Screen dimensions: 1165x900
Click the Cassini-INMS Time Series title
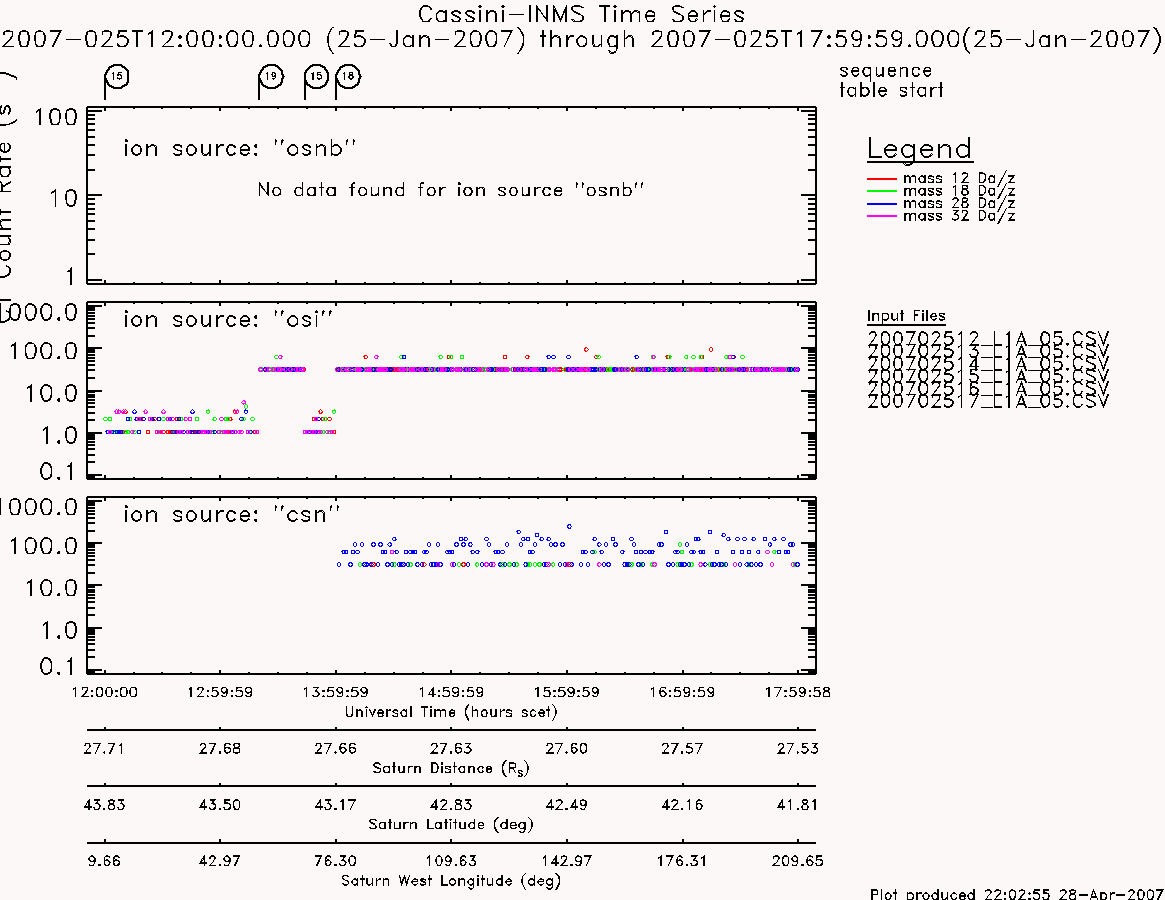coord(581,14)
